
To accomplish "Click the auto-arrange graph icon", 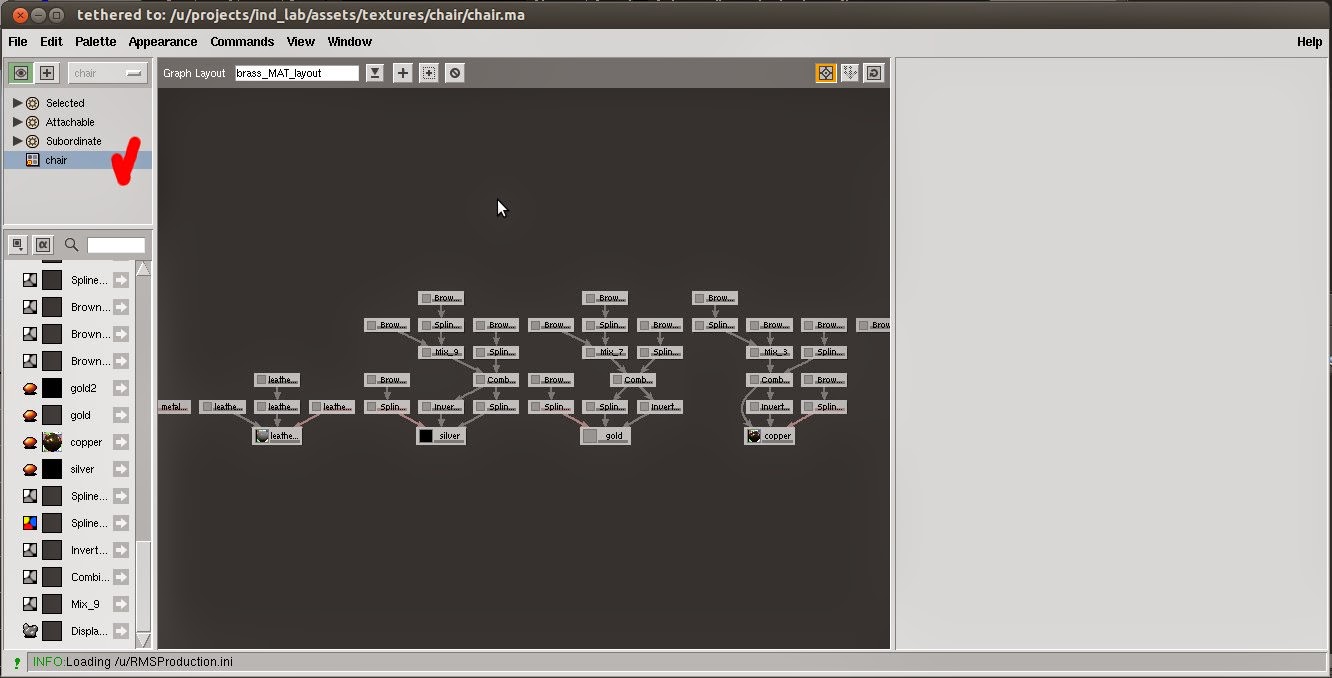I will (x=850, y=73).
